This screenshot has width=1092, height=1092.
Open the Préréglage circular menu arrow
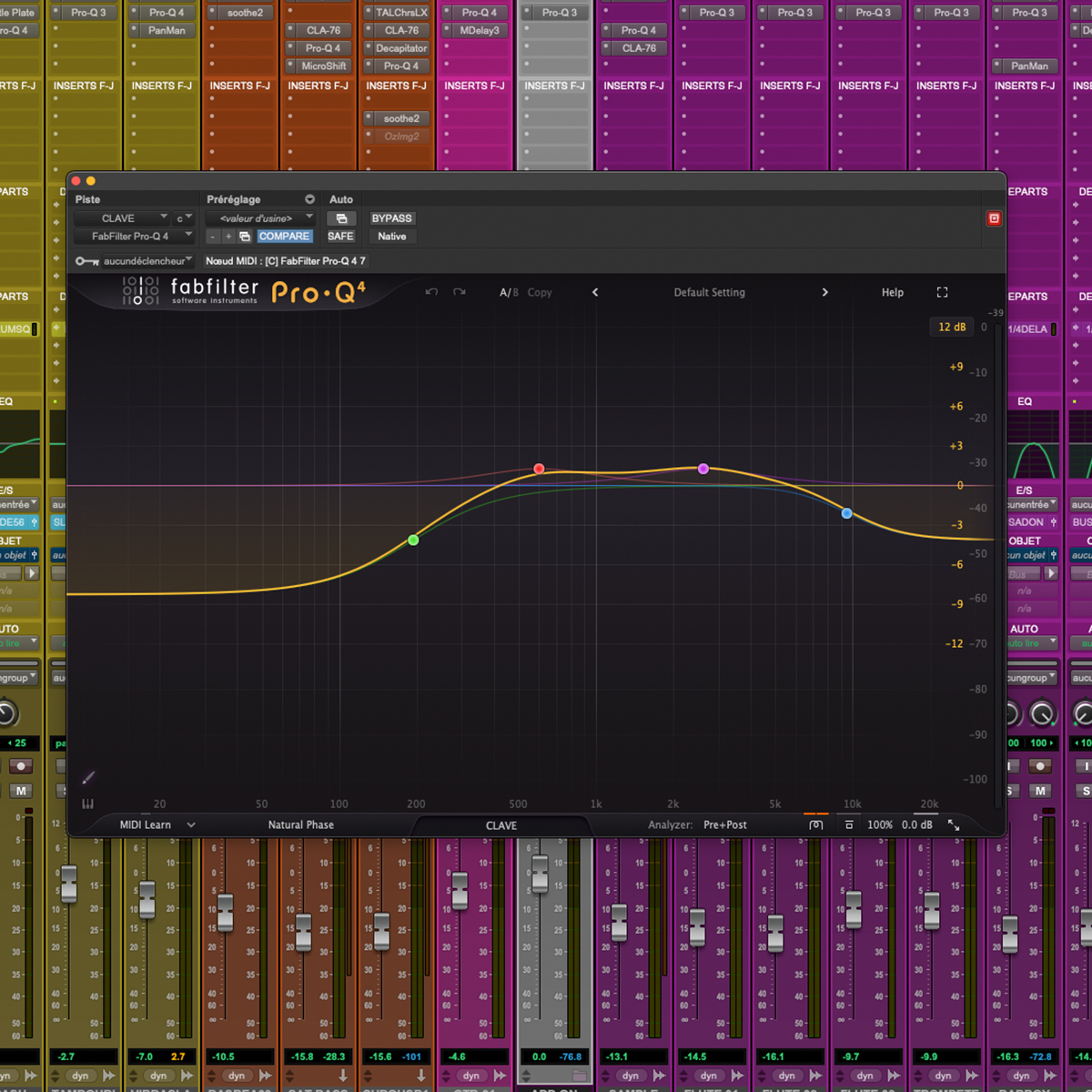point(309,199)
